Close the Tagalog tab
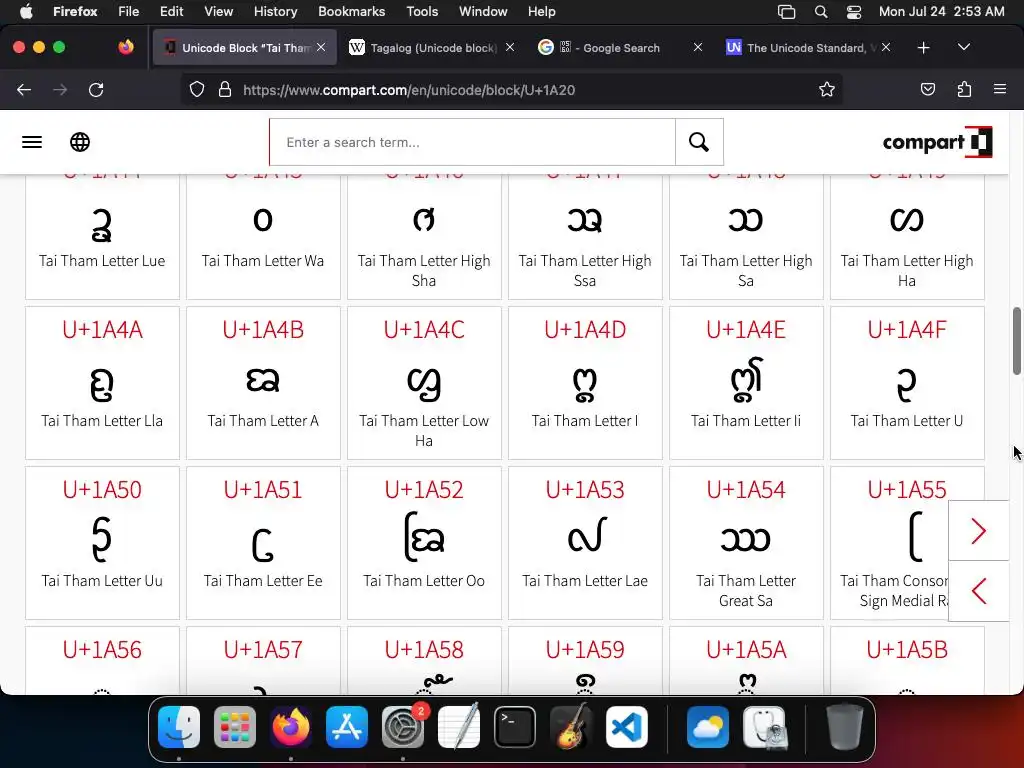The height and width of the screenshot is (768, 1024). 510,48
